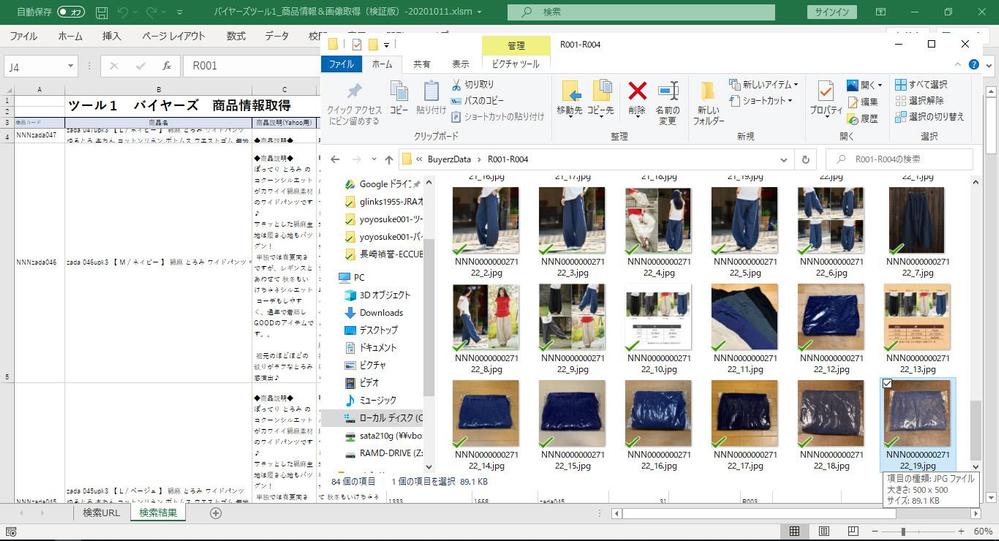Image resolution: width=999 pixels, height=541 pixels.
Task: Select Cut (切り取り) in Explorer ribbon
Action: [473, 84]
